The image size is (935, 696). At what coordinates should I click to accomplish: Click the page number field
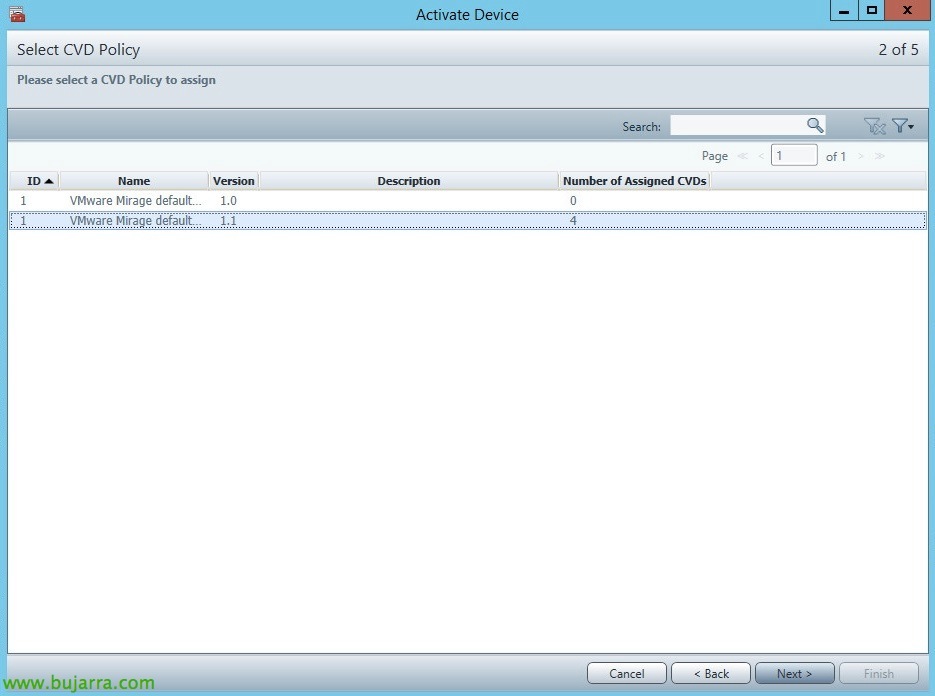coord(794,156)
